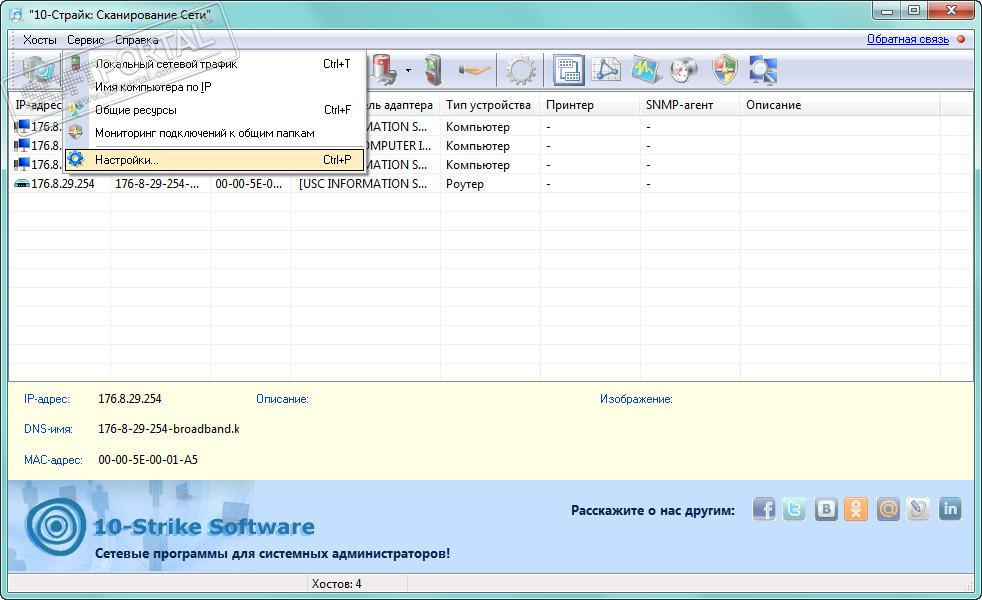Sort by Тип устройства column header
Image resolution: width=982 pixels, height=600 pixels.
pyautogui.click(x=488, y=105)
